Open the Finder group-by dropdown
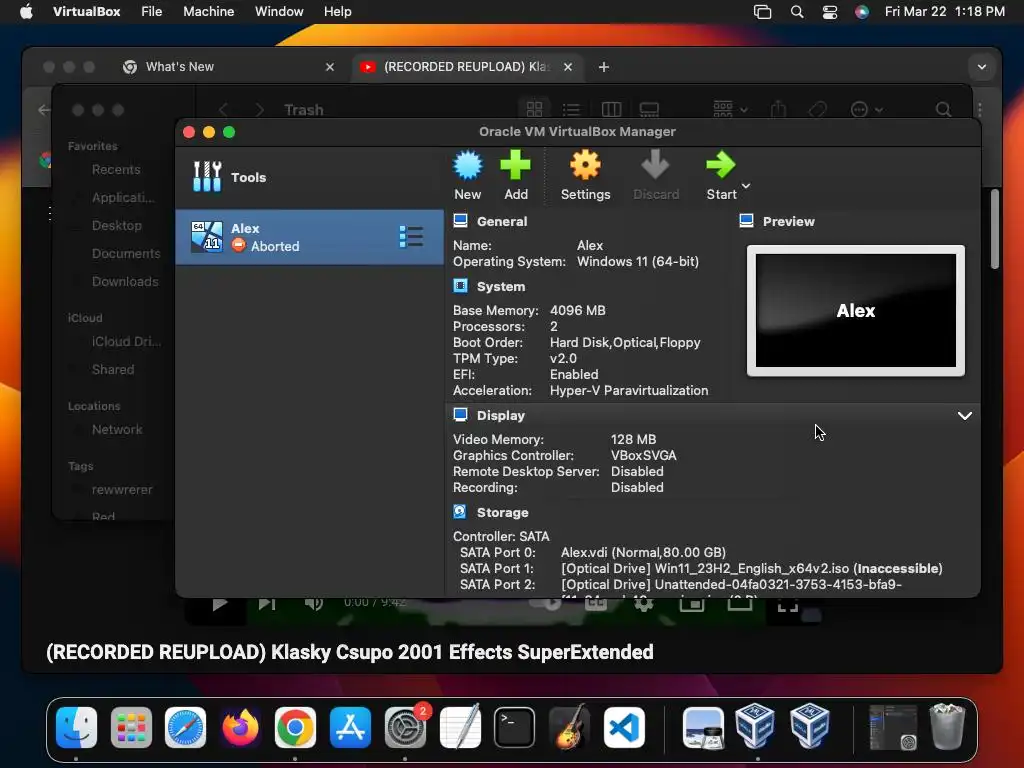The height and width of the screenshot is (768, 1024). click(729, 109)
